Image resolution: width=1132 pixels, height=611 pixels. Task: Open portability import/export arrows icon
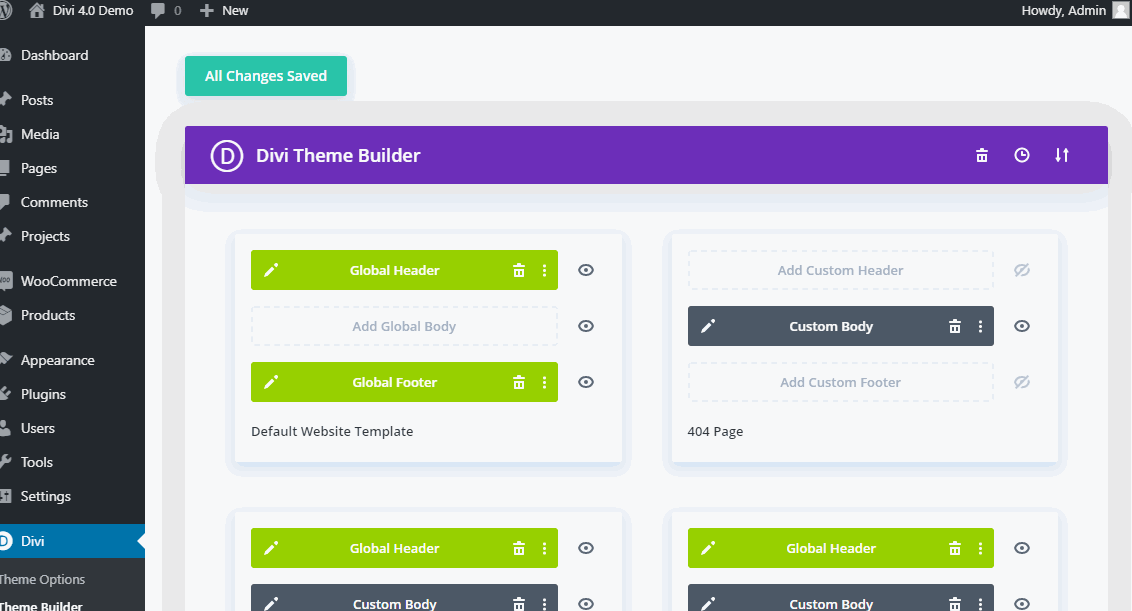tap(1061, 155)
